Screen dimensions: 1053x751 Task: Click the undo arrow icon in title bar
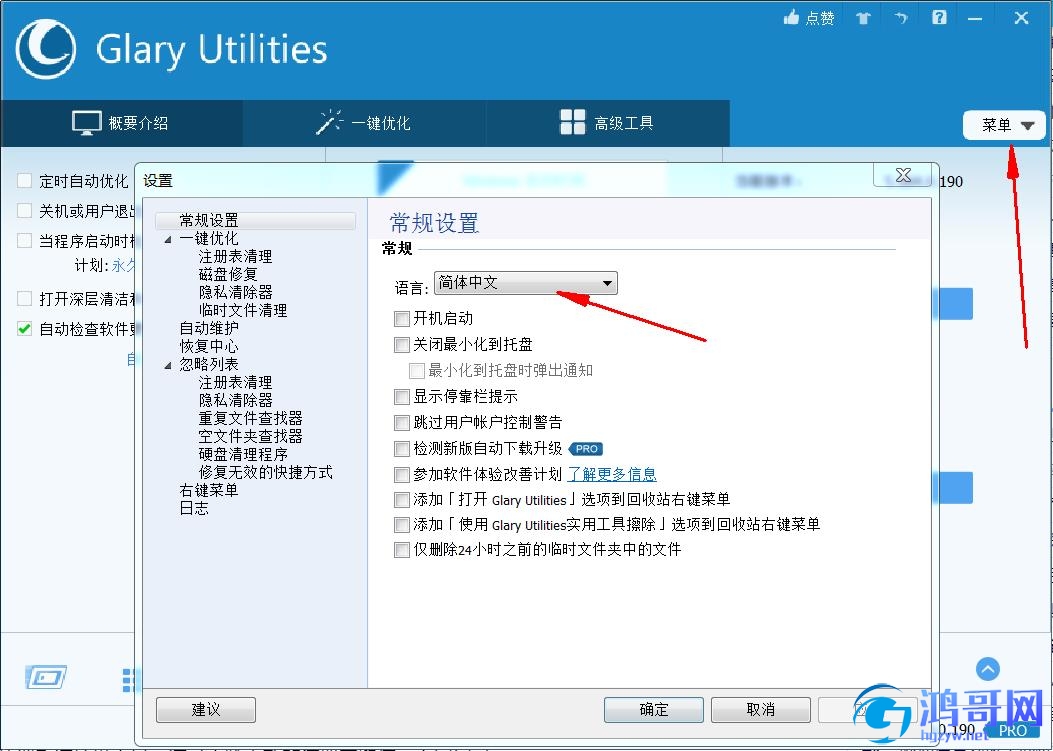pyautogui.click(x=901, y=18)
